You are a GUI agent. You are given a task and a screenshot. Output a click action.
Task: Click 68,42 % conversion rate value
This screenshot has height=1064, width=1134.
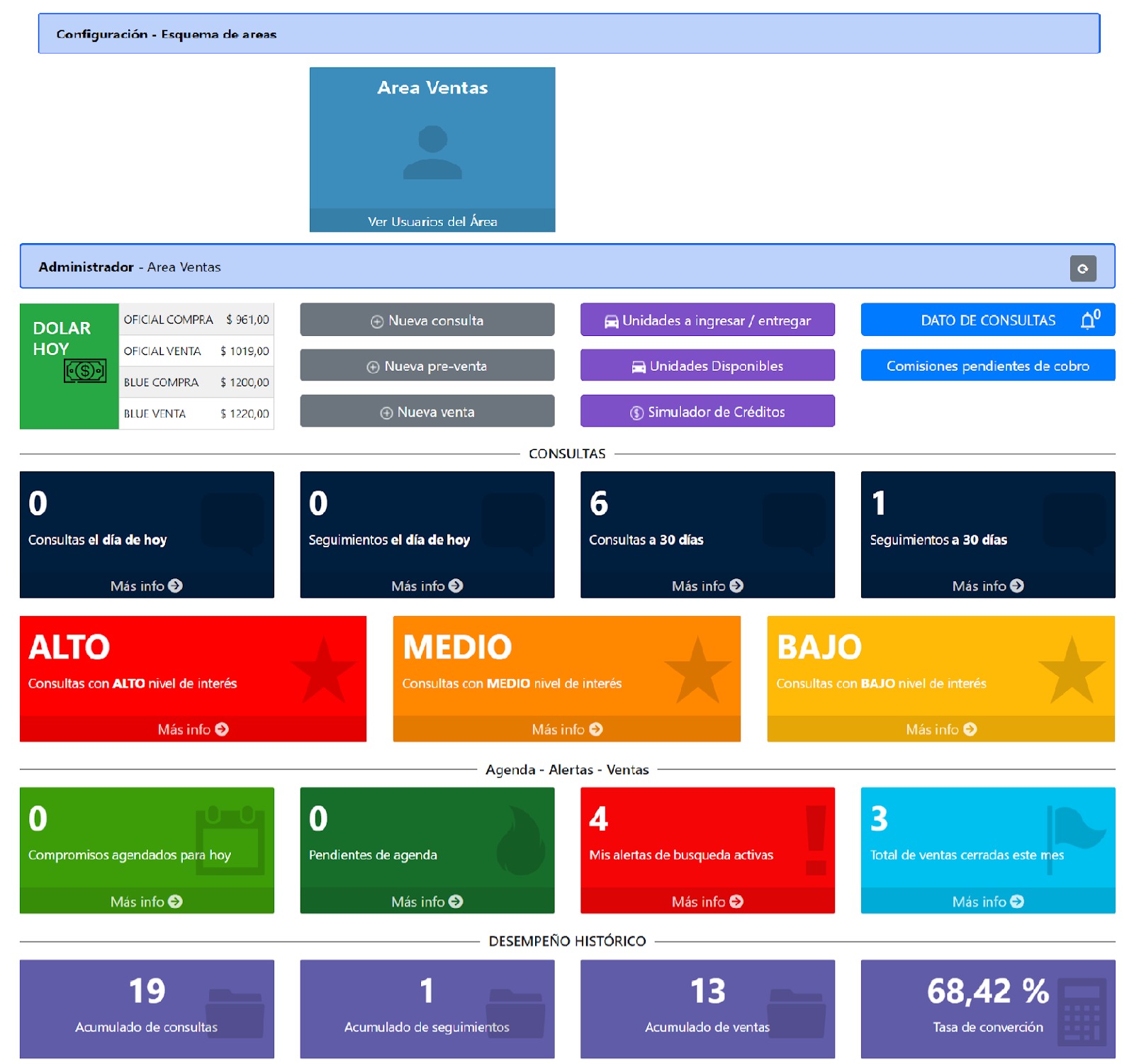pyautogui.click(x=988, y=991)
